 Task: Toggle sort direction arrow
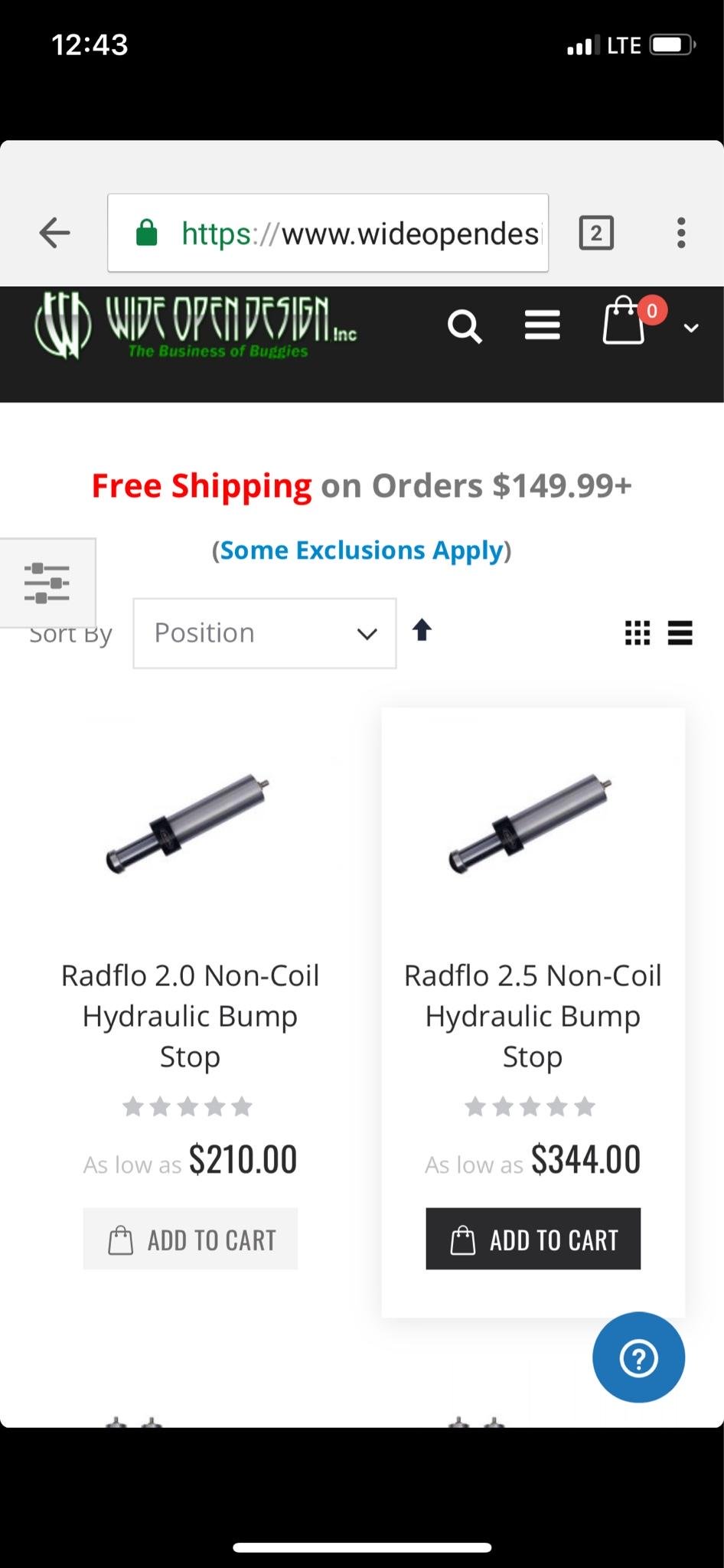coord(422,630)
